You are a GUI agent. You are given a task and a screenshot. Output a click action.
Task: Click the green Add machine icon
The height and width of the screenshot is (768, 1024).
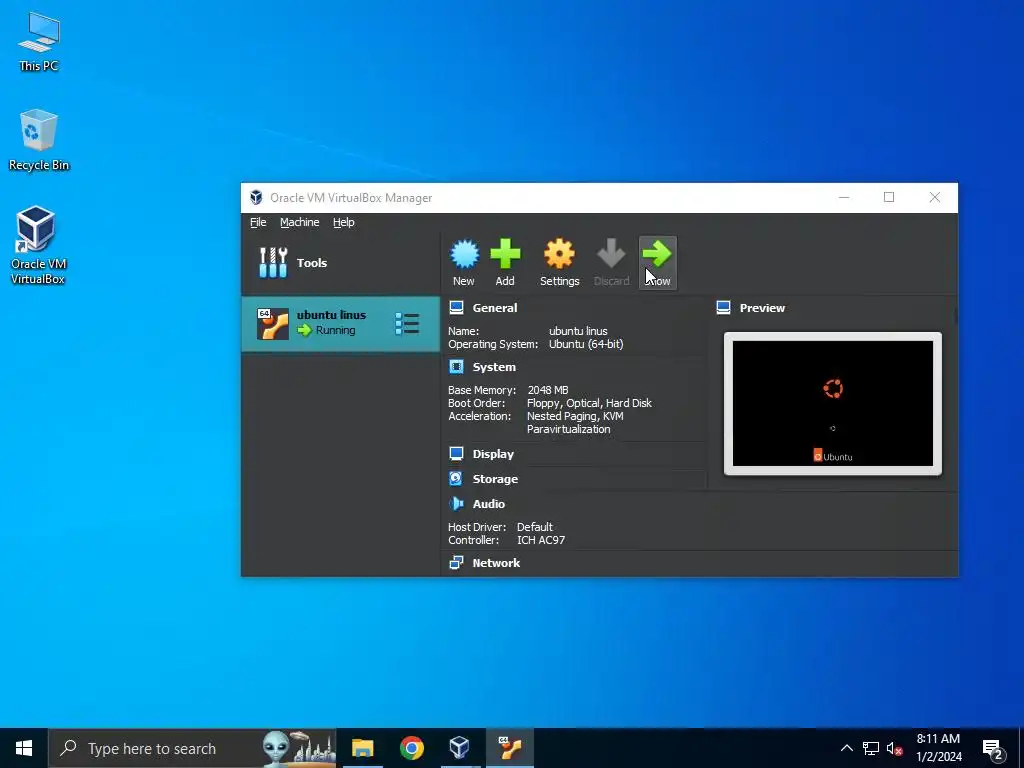(505, 254)
